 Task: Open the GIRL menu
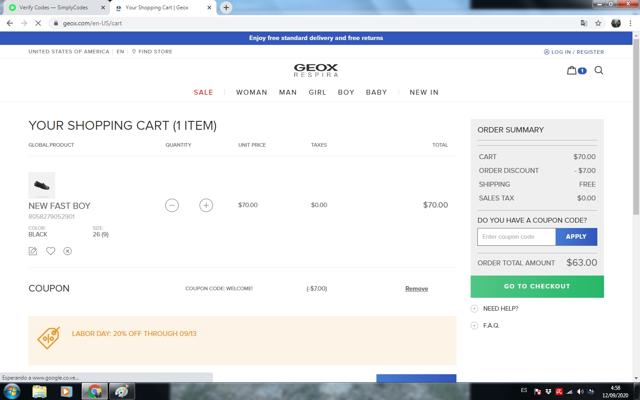pyautogui.click(x=317, y=92)
